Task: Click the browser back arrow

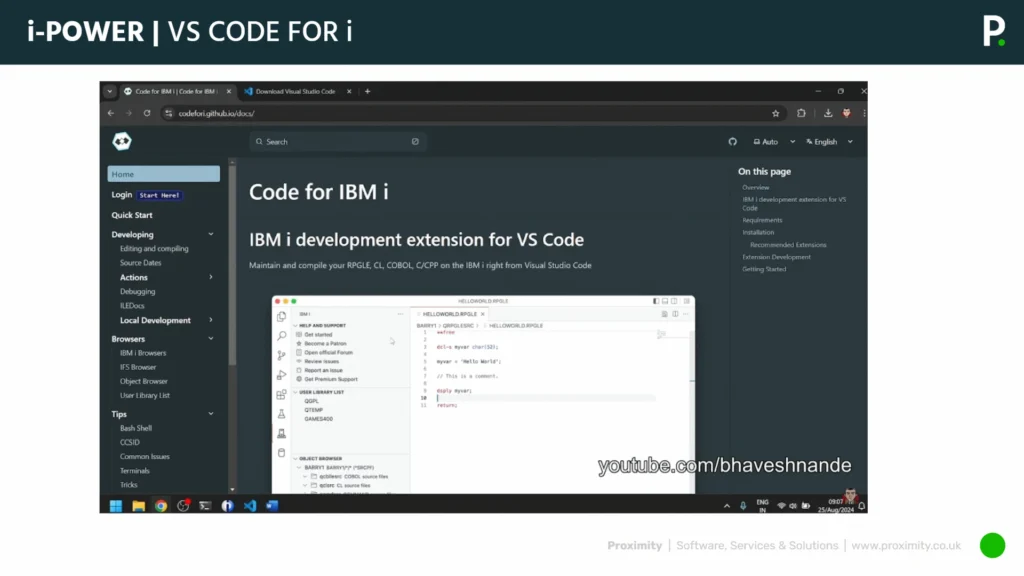Action: [111, 113]
